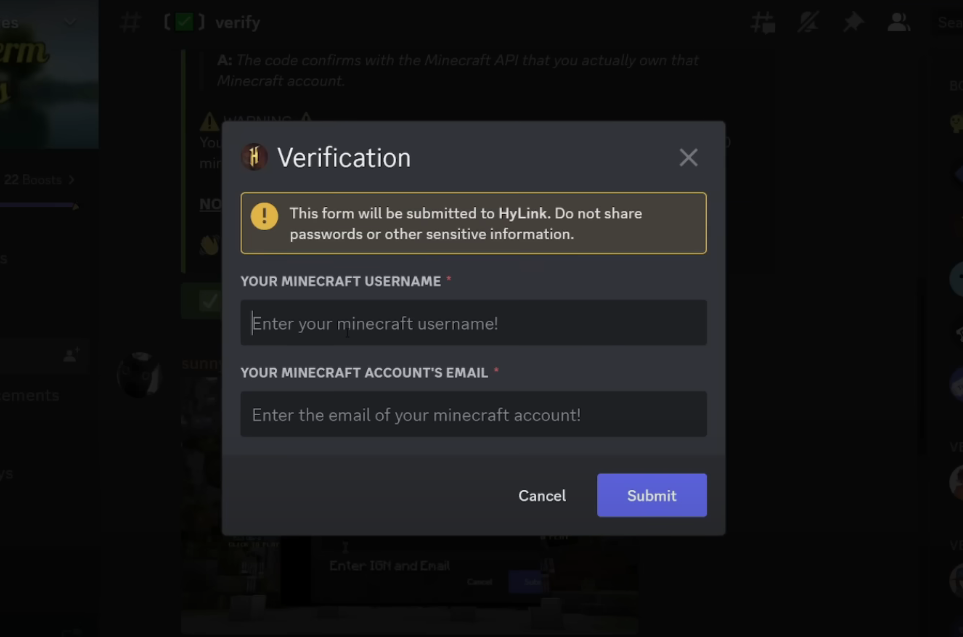
Task: View pinned messages in the verify channel
Action: point(853,21)
